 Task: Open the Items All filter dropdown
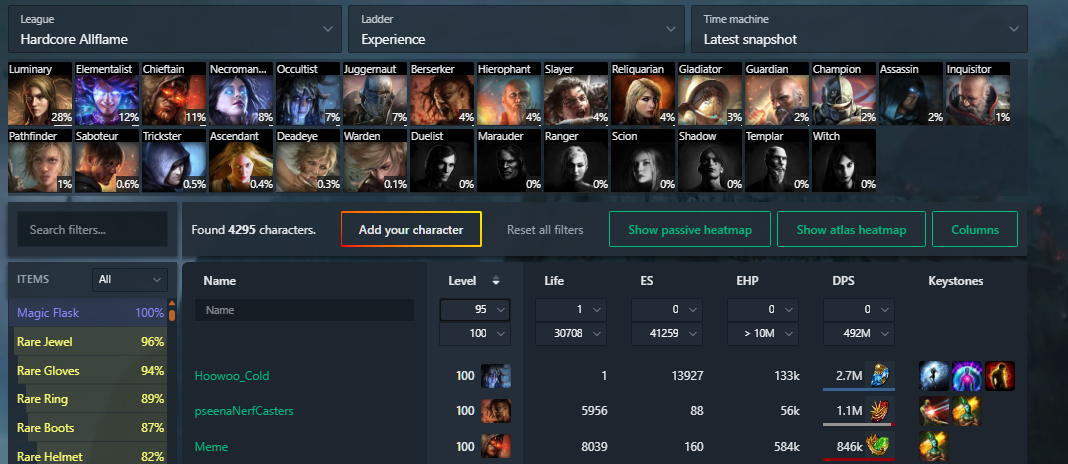[x=130, y=279]
